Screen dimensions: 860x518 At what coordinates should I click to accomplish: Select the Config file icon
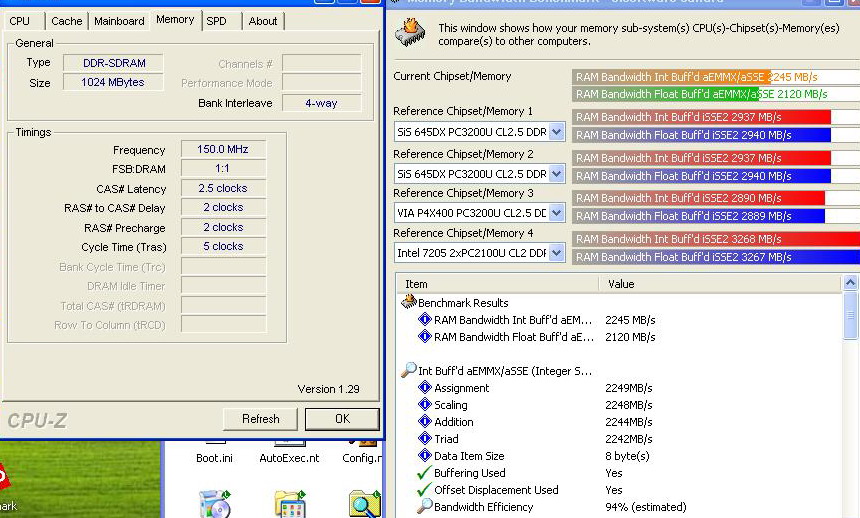tap(362, 458)
